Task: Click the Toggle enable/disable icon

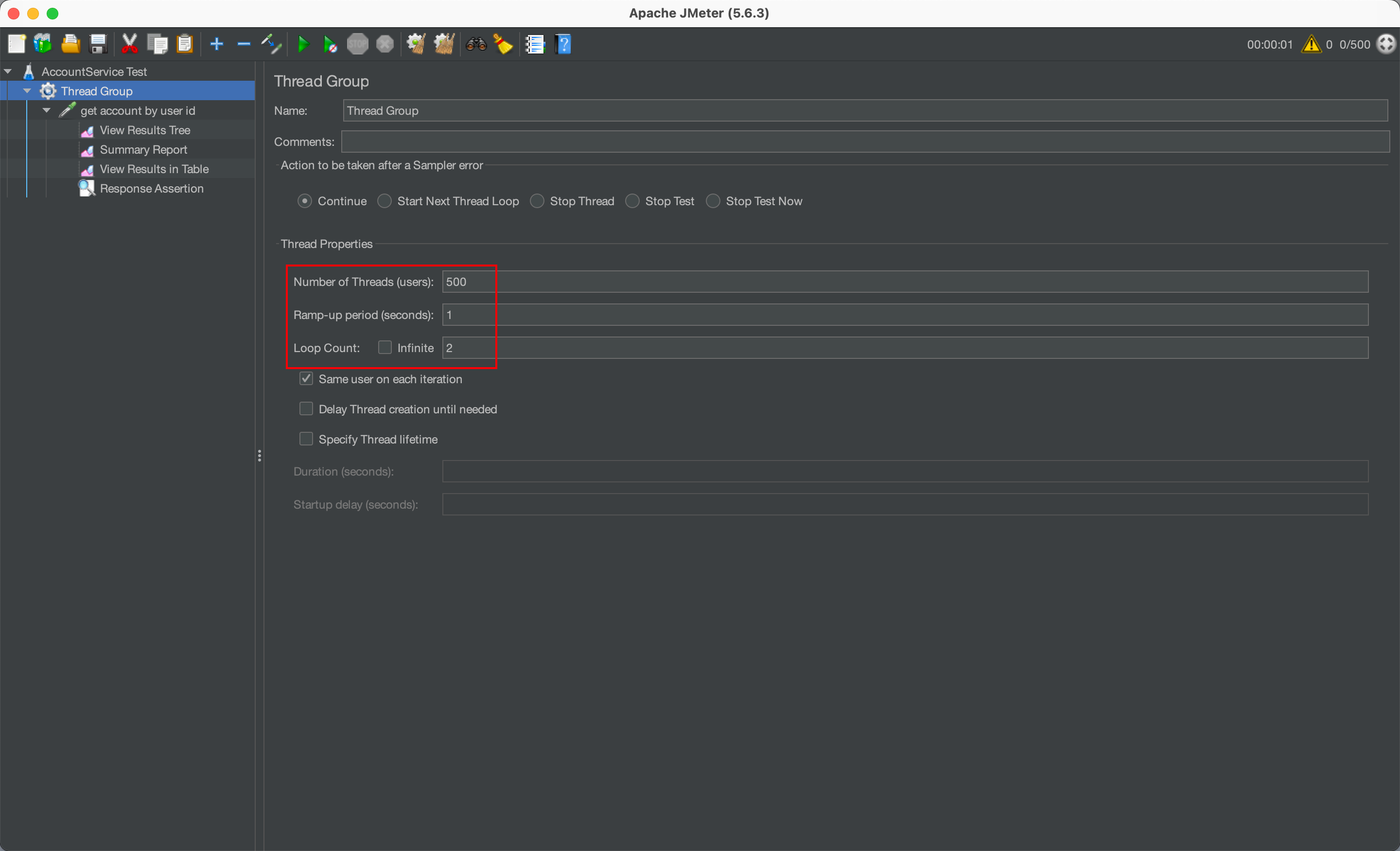Action: click(x=271, y=44)
